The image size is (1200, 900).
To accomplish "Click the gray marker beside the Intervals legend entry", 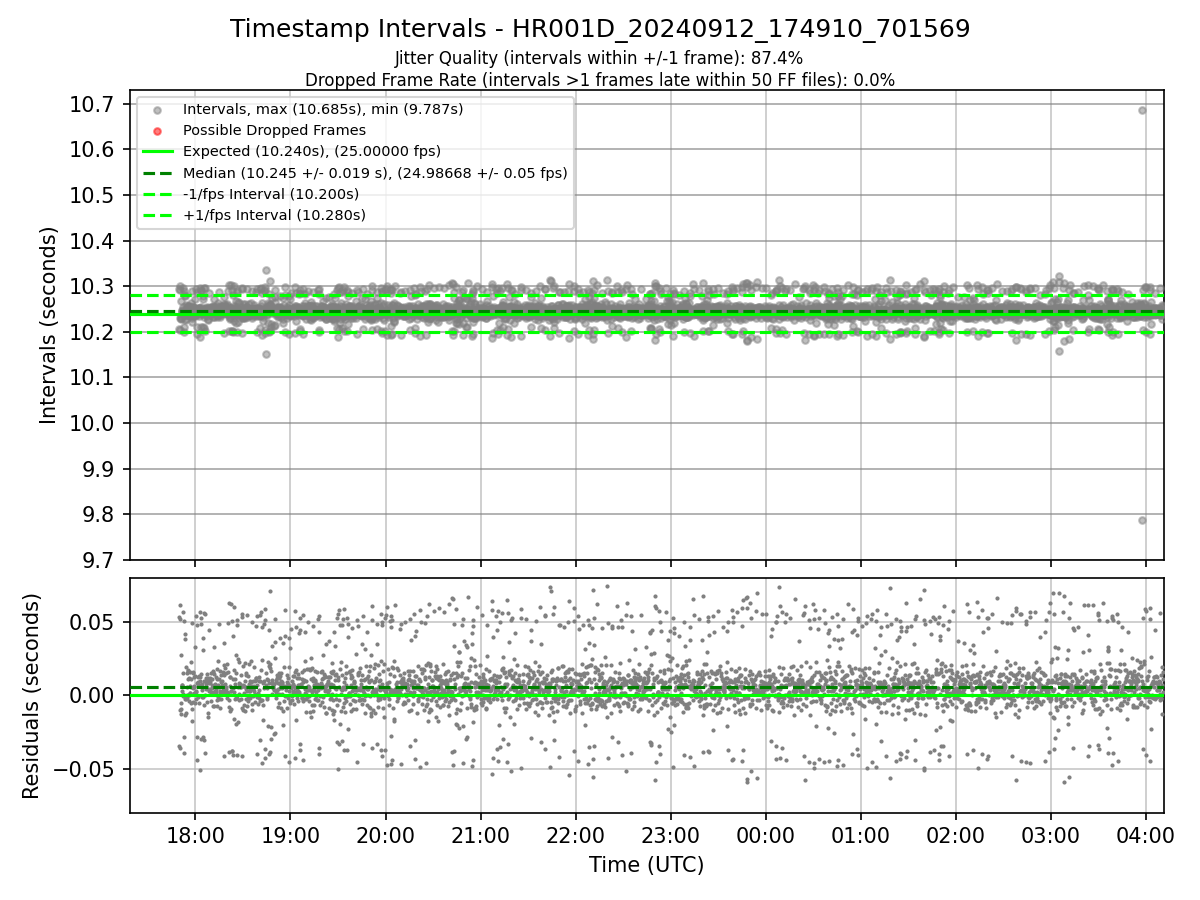I will [157, 110].
